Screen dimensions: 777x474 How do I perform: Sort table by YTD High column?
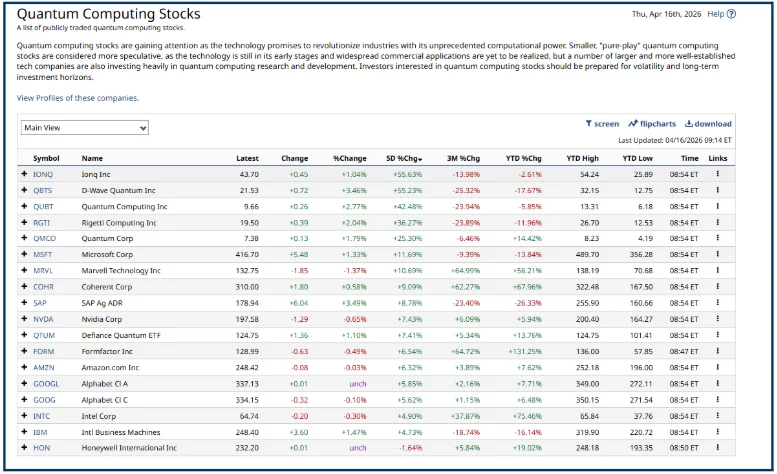(582, 158)
